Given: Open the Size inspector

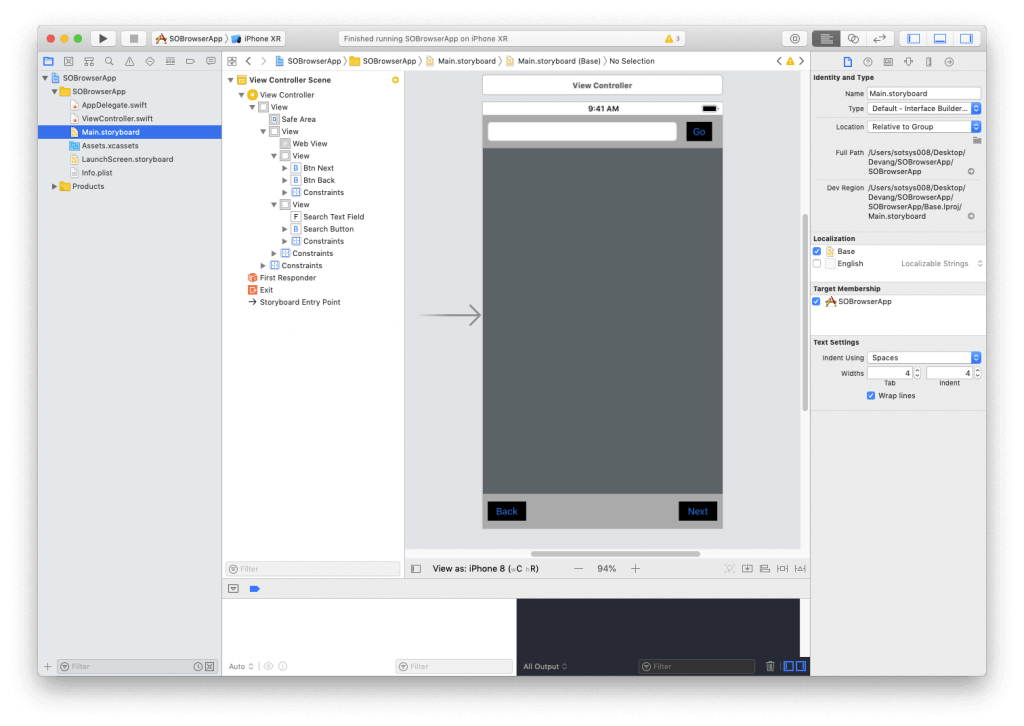Looking at the screenshot, I should [x=928, y=61].
